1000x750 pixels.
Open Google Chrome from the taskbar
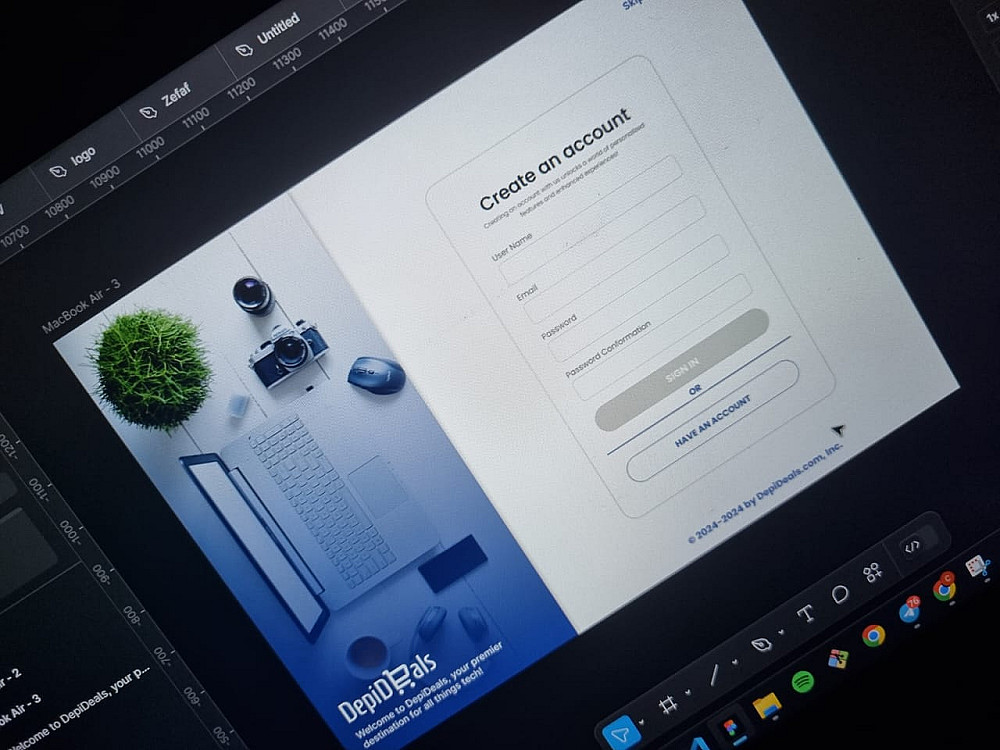pyautogui.click(x=873, y=636)
